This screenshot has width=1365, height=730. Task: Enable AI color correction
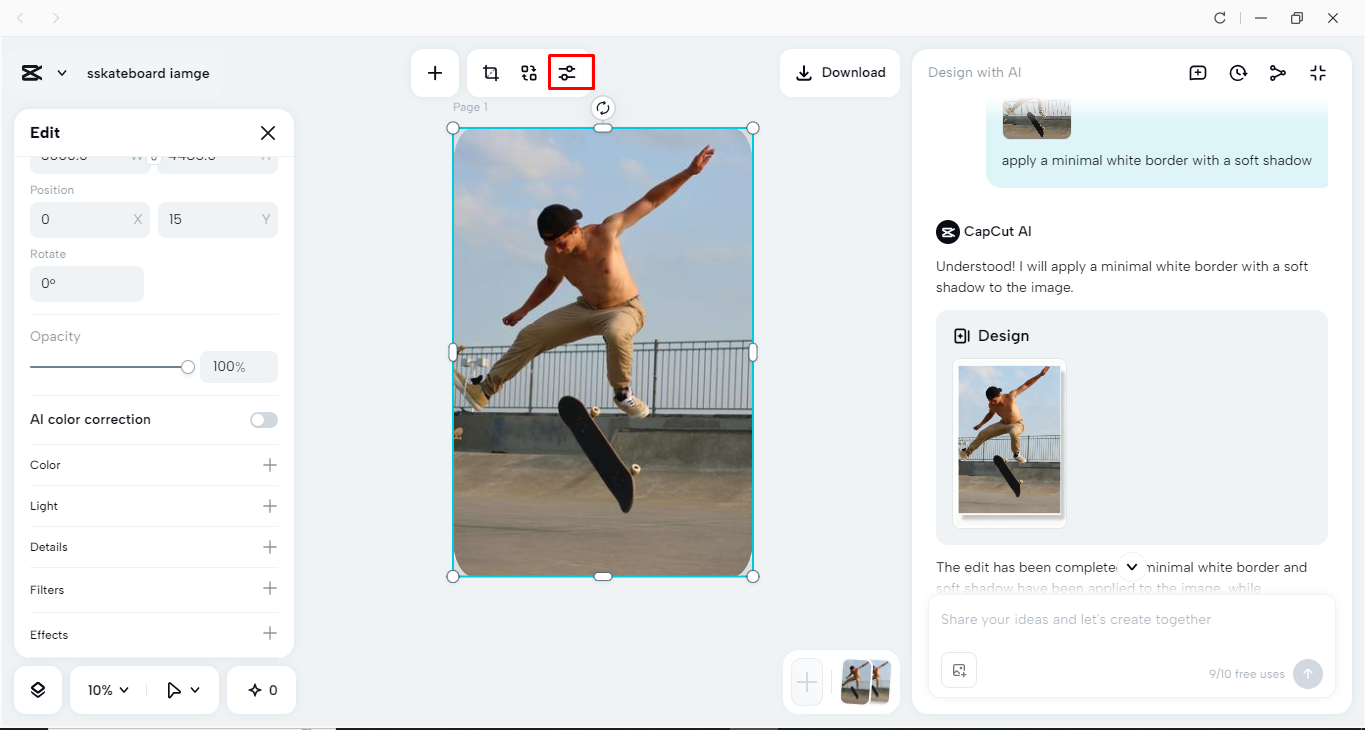point(263,419)
